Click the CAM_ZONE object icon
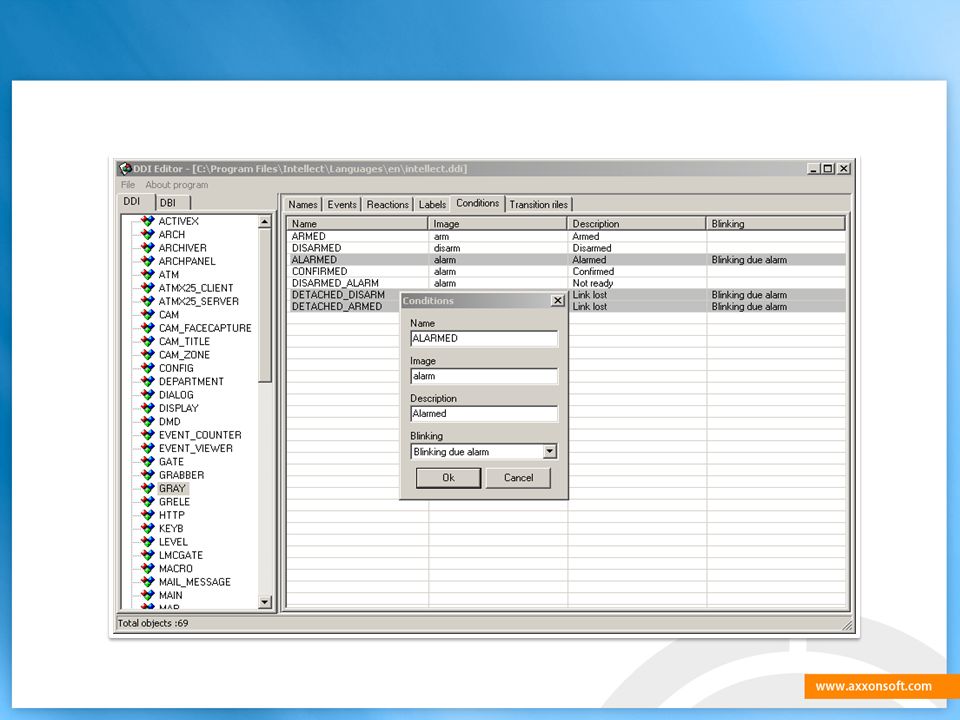 [148, 355]
